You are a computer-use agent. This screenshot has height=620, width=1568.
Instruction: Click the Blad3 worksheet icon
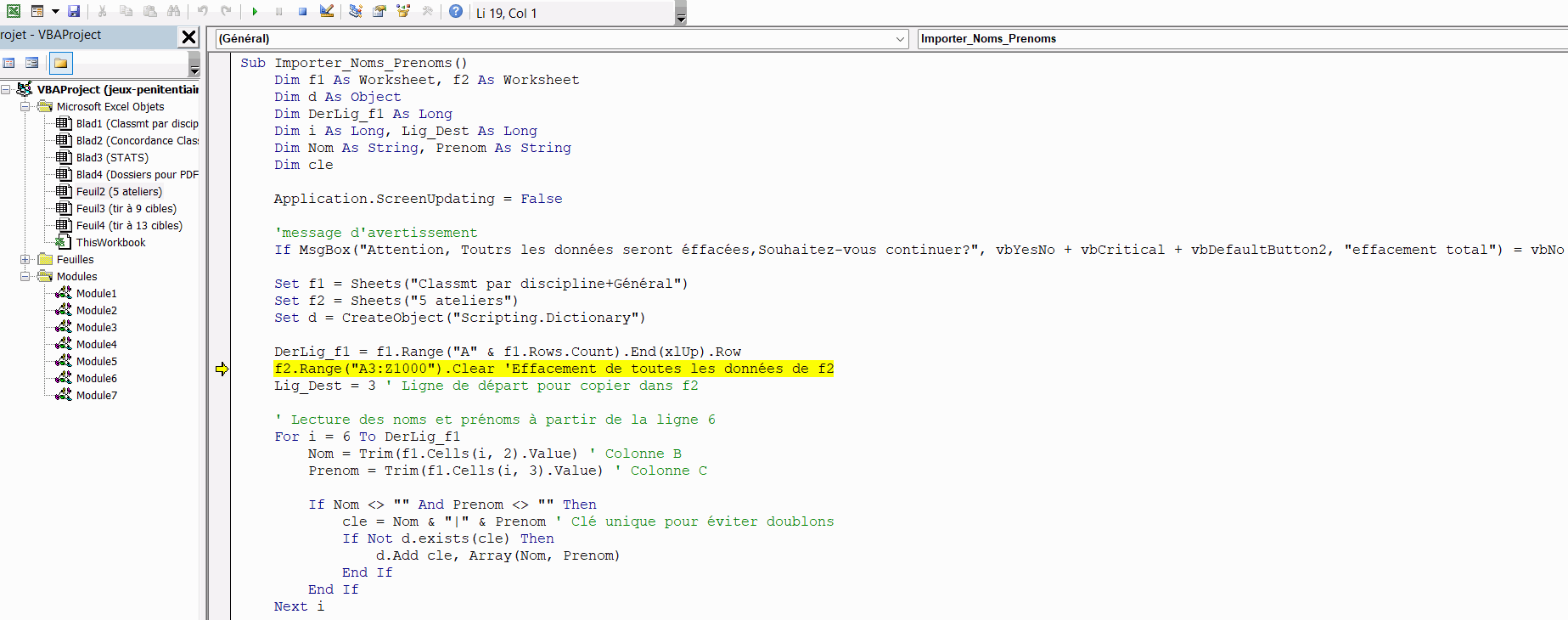tap(64, 157)
